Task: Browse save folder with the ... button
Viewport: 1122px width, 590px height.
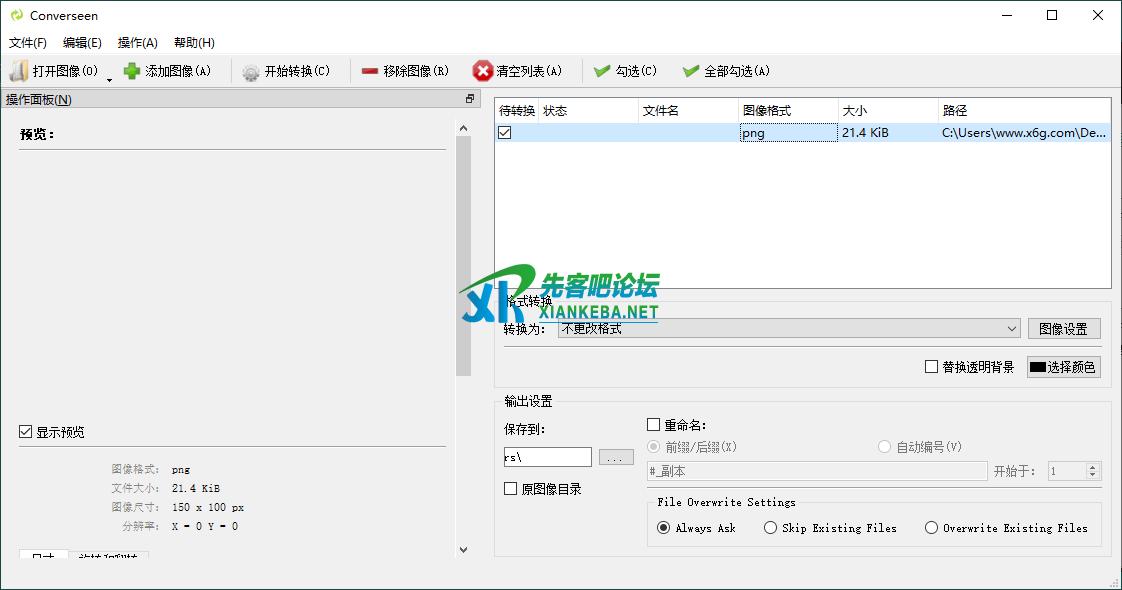Action: pos(616,457)
